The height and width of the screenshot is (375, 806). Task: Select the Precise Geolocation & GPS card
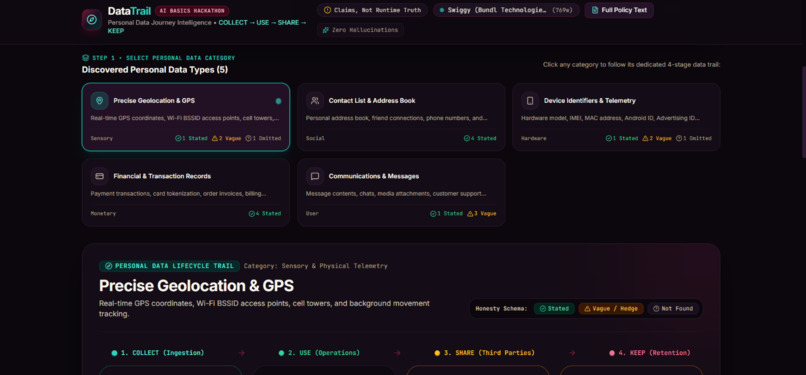[186, 117]
